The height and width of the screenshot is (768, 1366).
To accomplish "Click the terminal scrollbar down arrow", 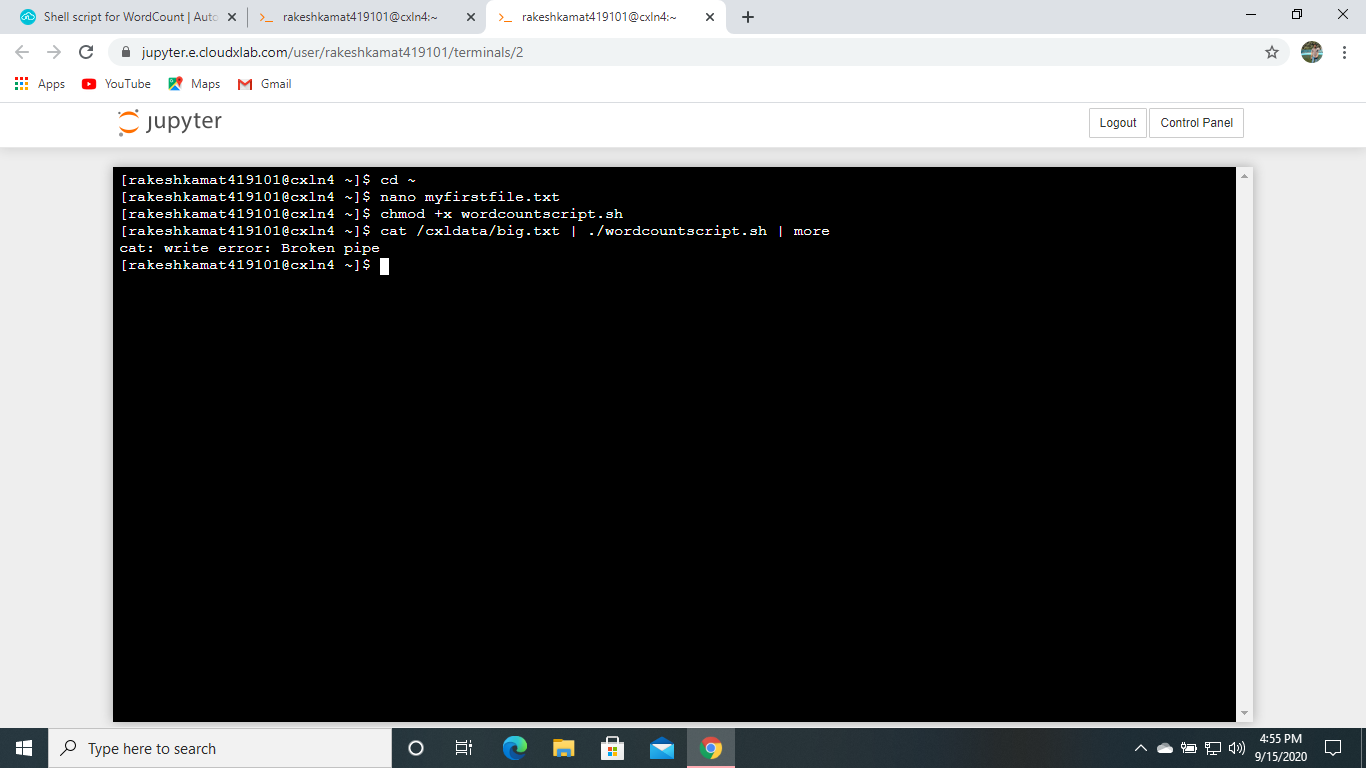I will [1244, 713].
